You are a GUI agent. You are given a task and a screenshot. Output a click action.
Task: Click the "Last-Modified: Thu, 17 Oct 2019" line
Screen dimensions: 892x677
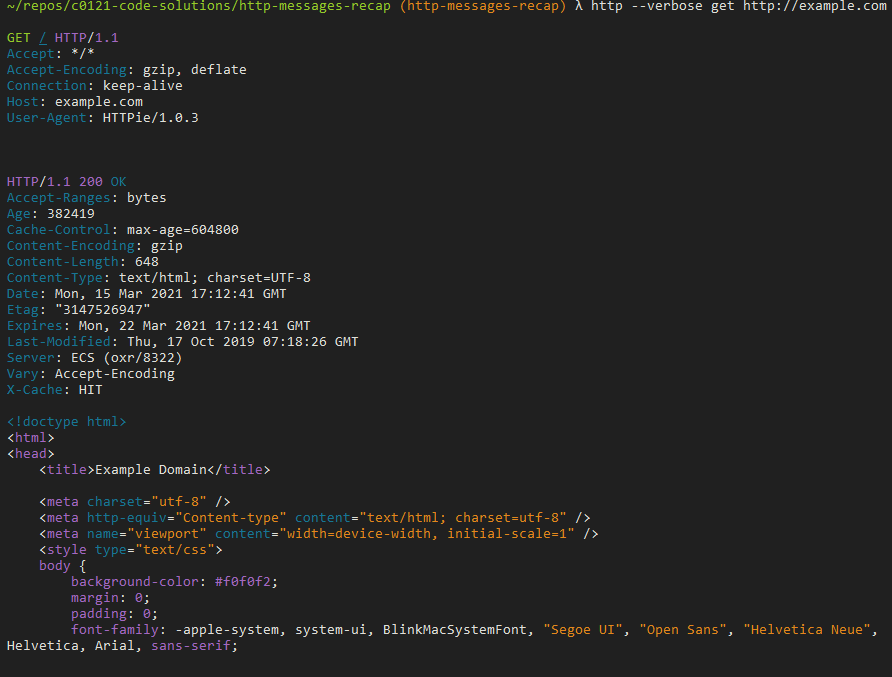coord(182,342)
